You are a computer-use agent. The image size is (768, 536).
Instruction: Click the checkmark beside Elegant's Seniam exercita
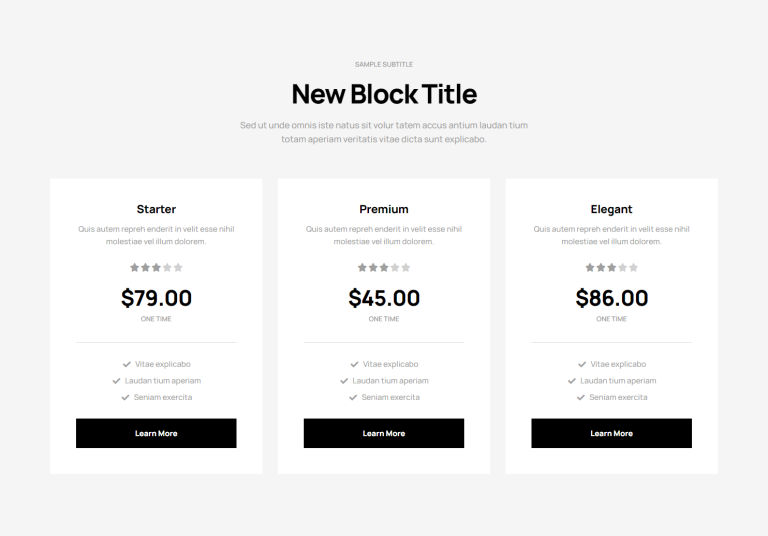coord(580,398)
